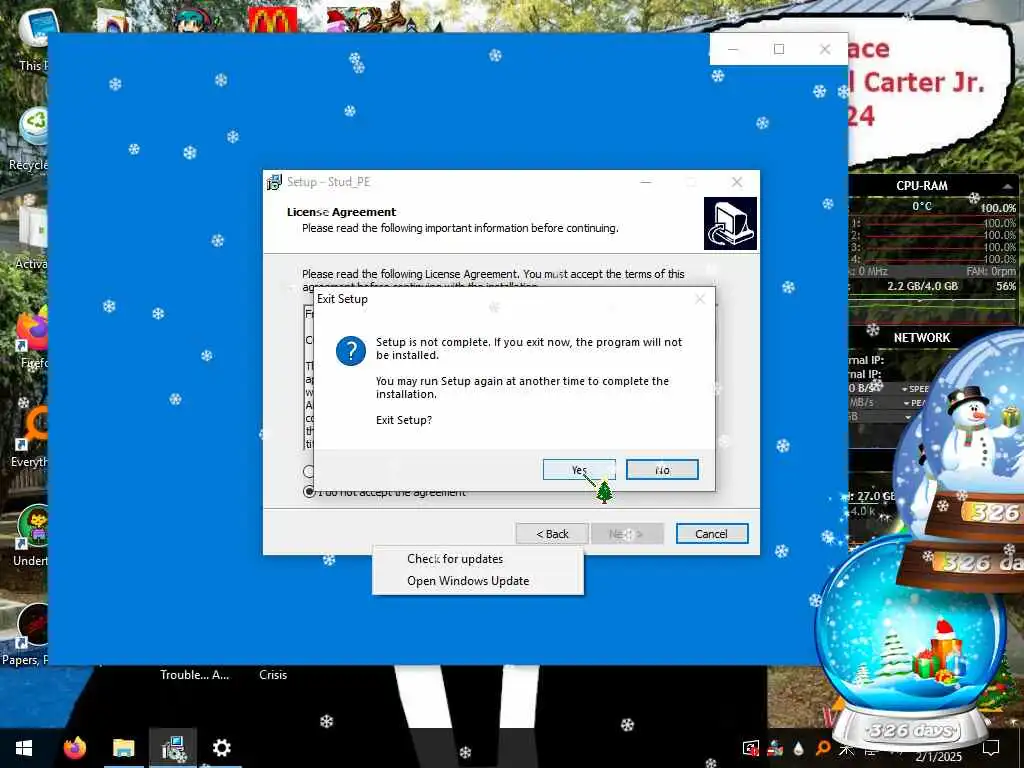Open the Undertale desktop shortcut
Screen dimensions: 1024x768
[x=31, y=536]
